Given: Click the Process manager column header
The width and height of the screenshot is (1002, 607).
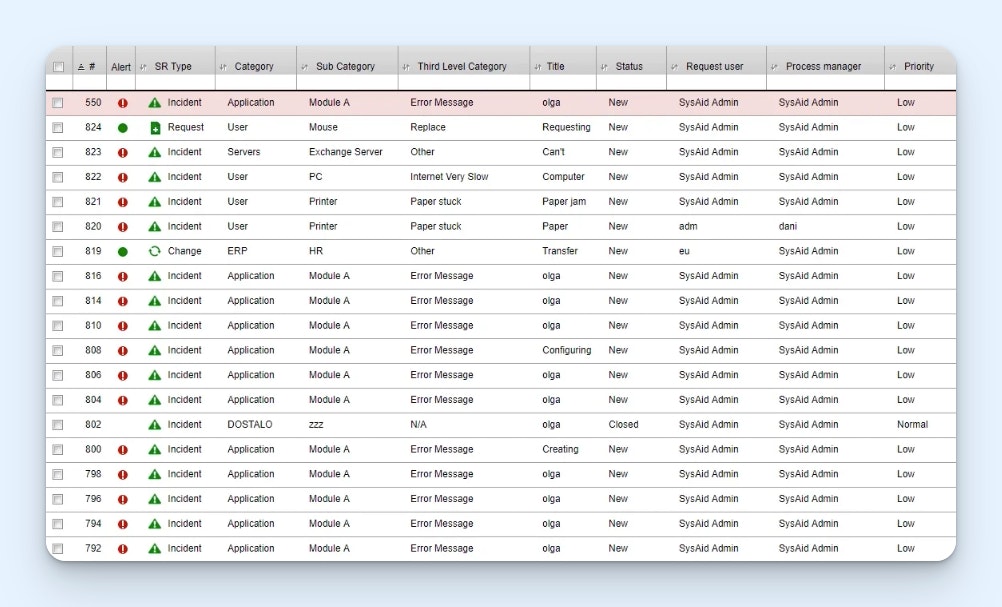Looking at the screenshot, I should click(x=822, y=67).
